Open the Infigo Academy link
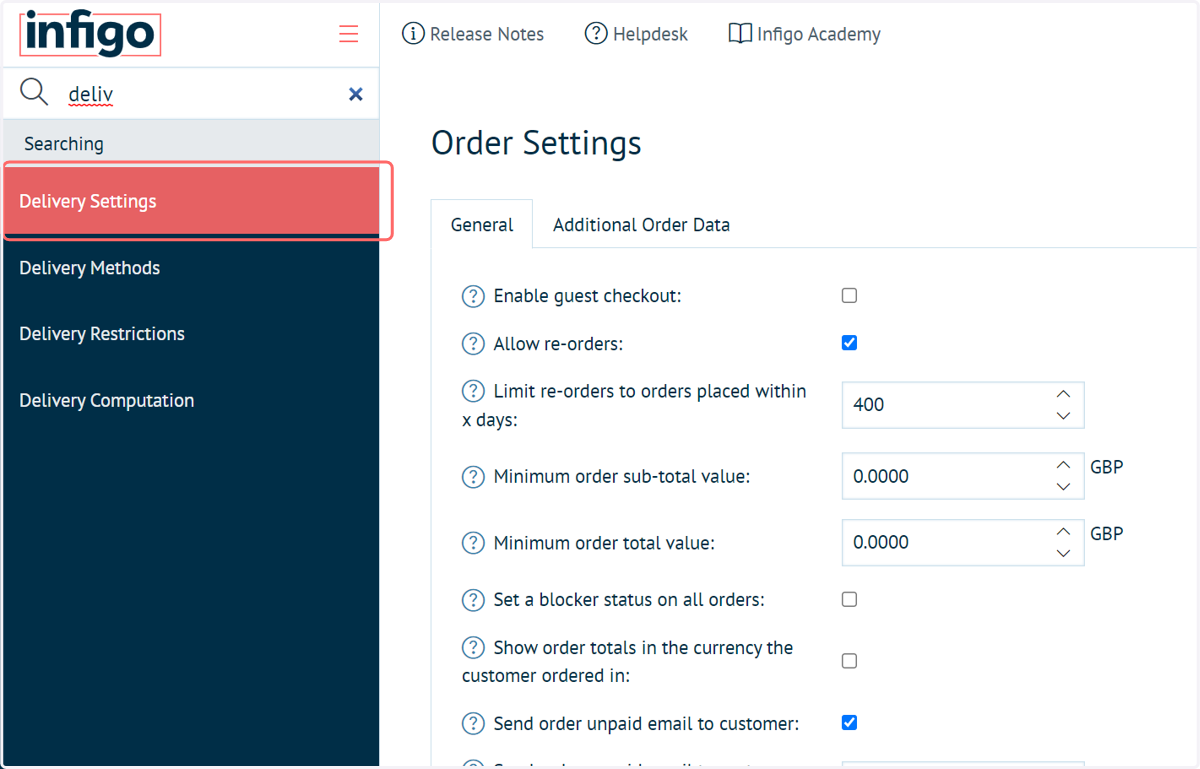 point(819,34)
